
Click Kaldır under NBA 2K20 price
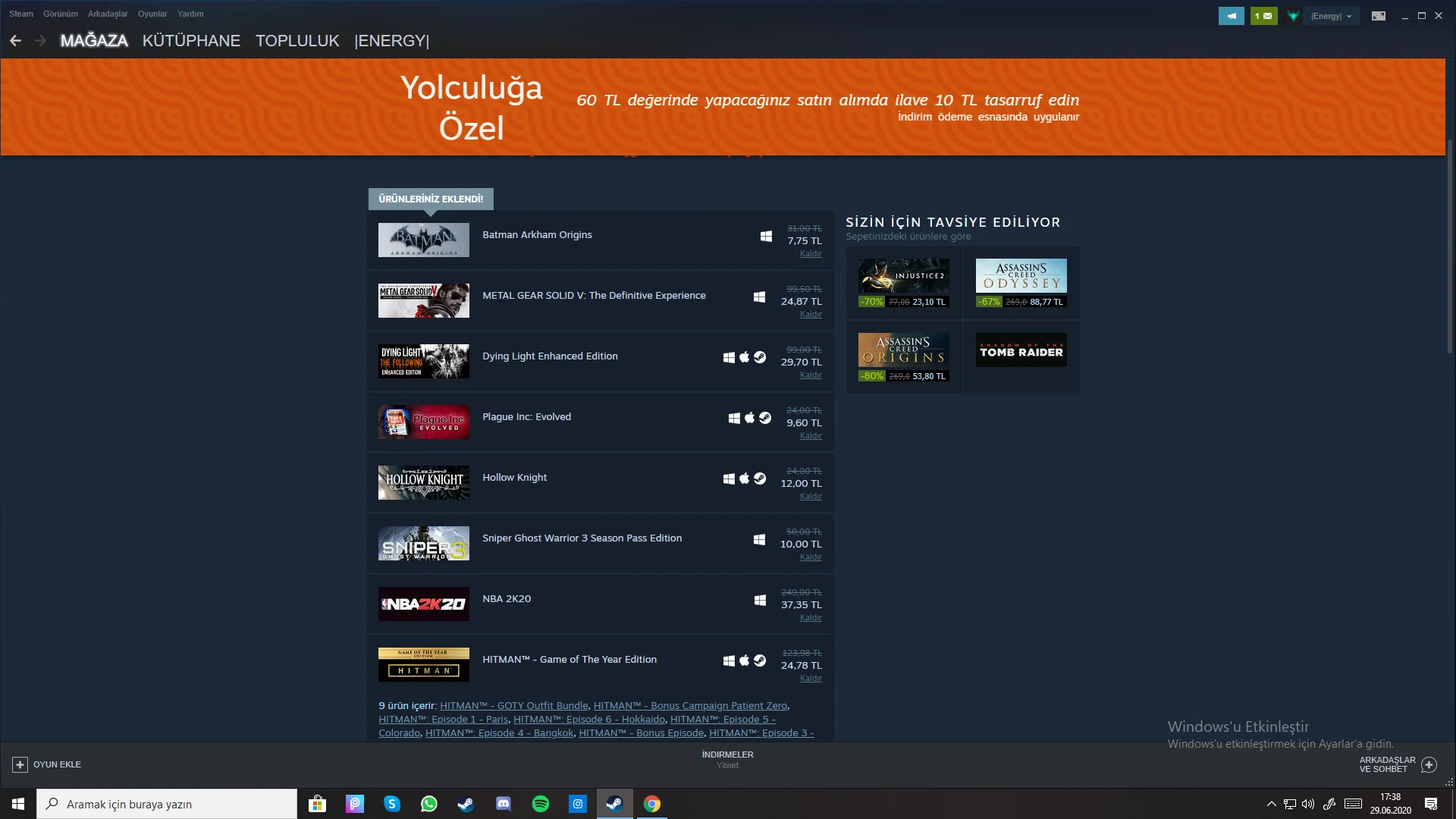[x=810, y=618]
